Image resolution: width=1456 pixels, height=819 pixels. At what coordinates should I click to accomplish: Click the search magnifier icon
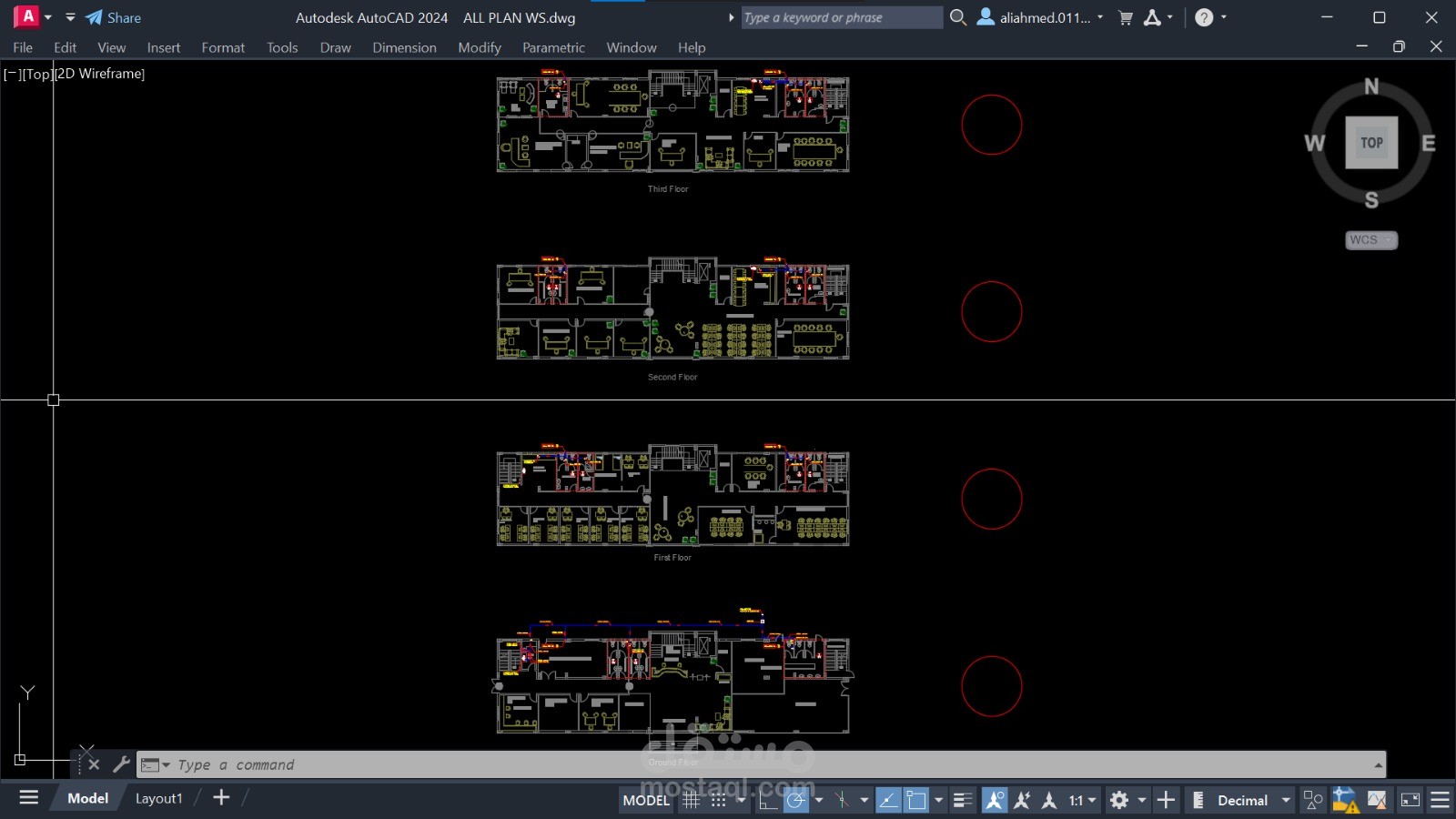pos(957,17)
